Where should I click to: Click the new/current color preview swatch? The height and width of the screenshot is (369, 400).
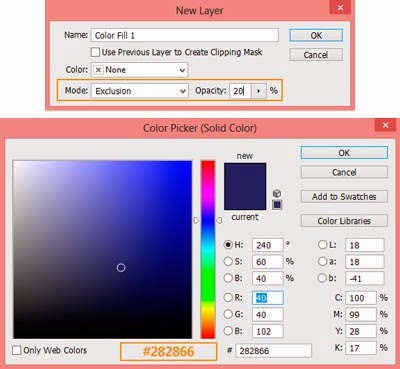coord(245,186)
